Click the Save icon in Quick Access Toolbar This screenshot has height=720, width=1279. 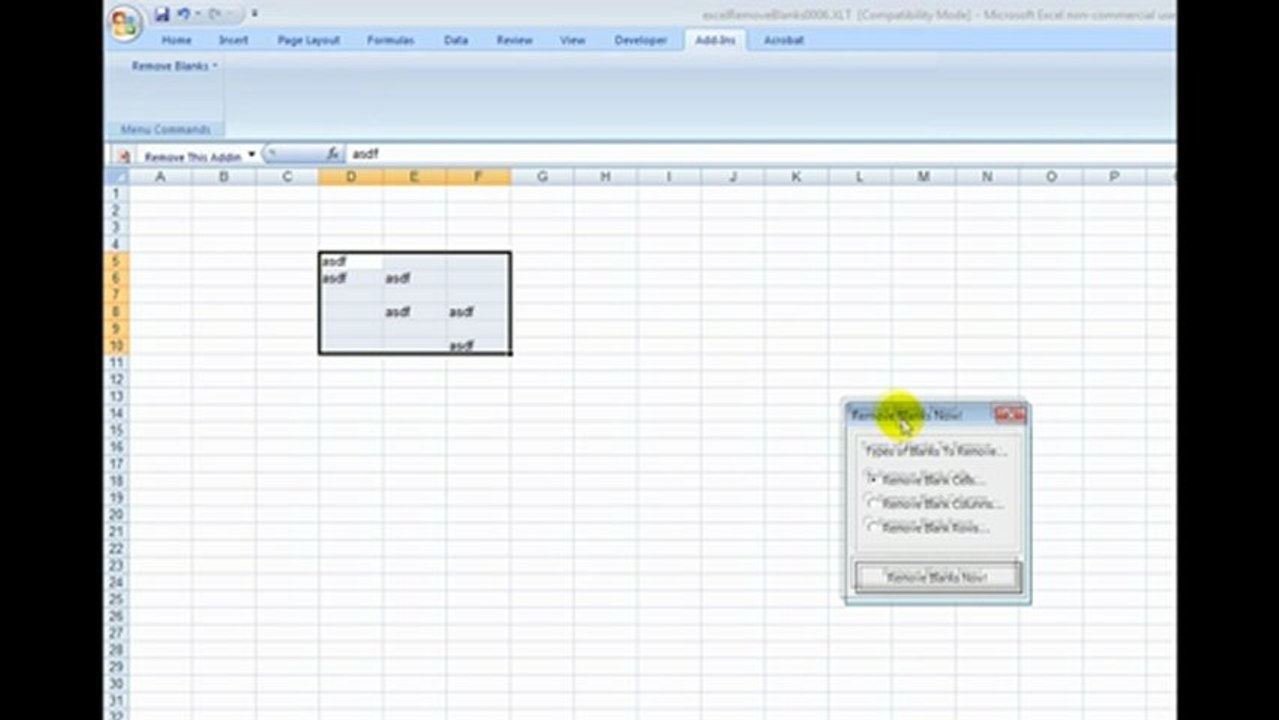pyautogui.click(x=162, y=14)
